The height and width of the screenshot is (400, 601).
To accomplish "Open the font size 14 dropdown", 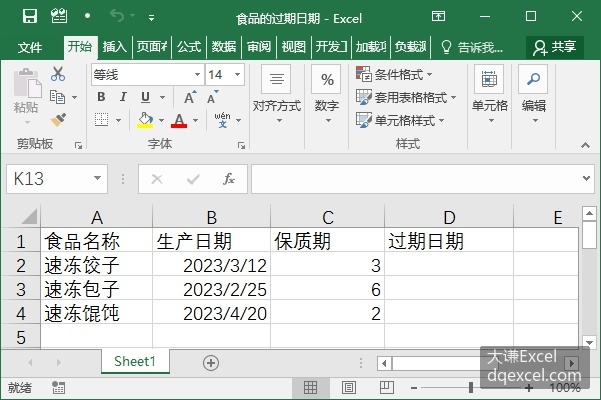I will [x=238, y=74].
